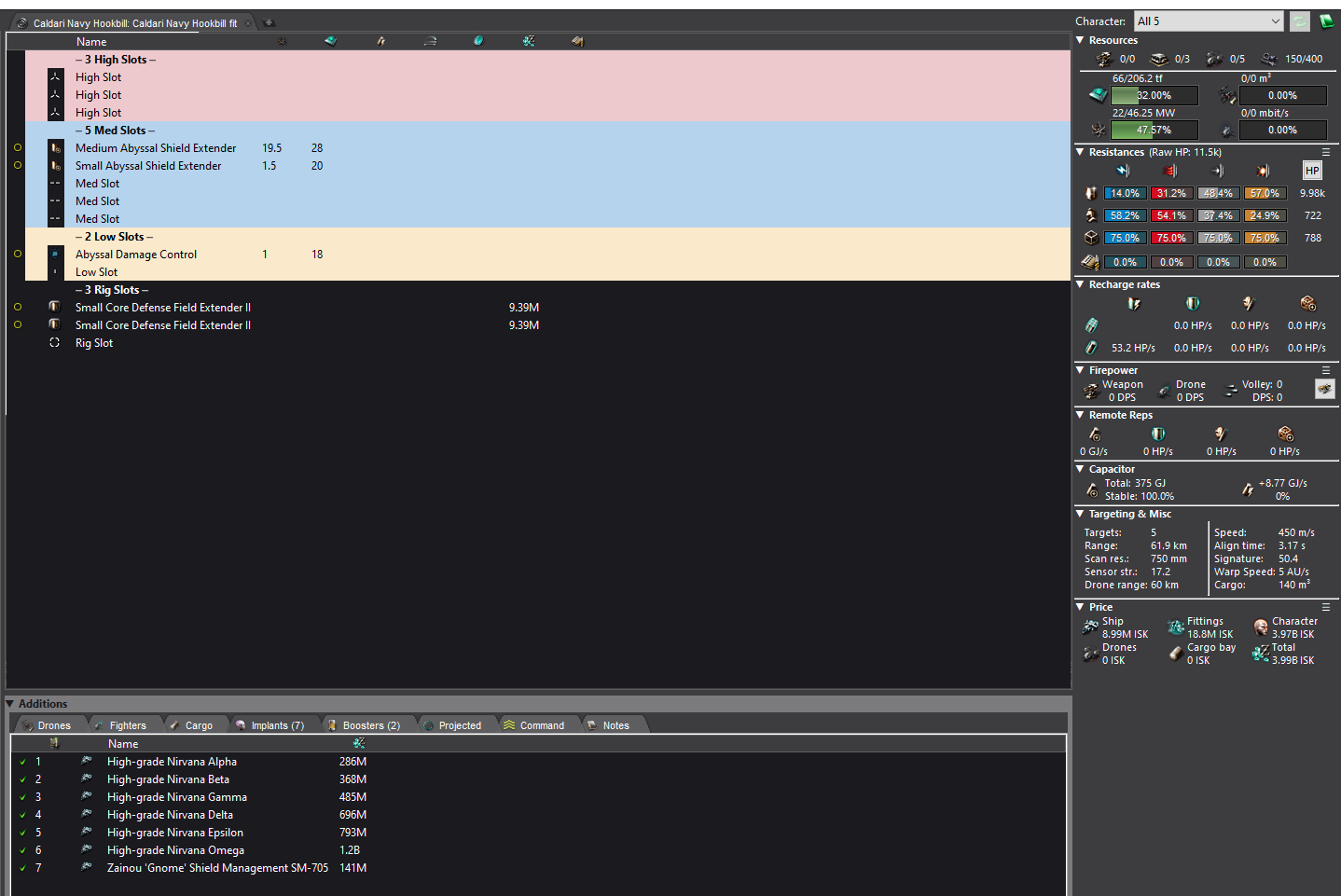The image size is (1341, 896).
Task: Click the Abyssal Damage Control module icon
Action: pyautogui.click(x=55, y=255)
